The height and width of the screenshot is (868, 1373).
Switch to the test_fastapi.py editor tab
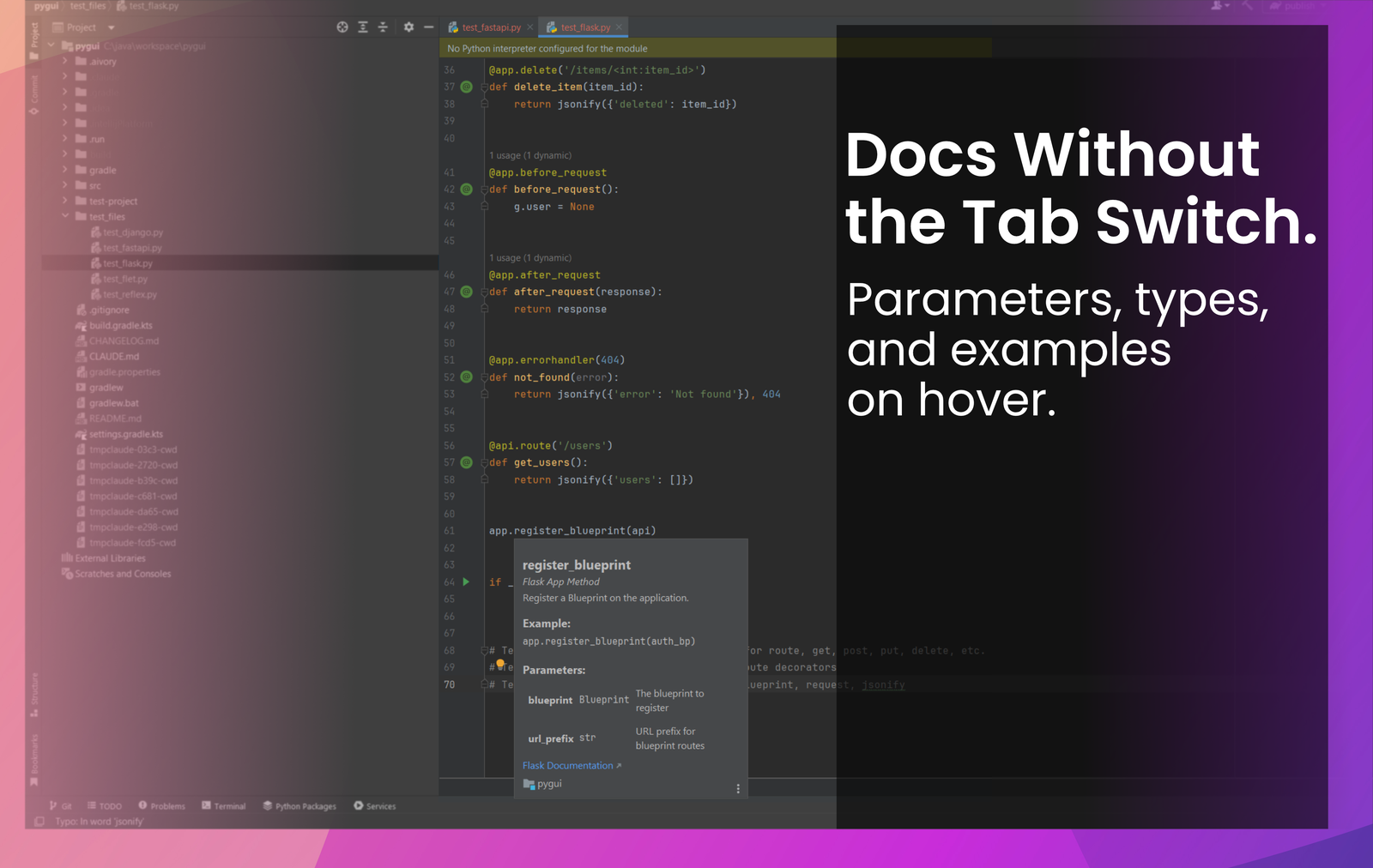(491, 27)
